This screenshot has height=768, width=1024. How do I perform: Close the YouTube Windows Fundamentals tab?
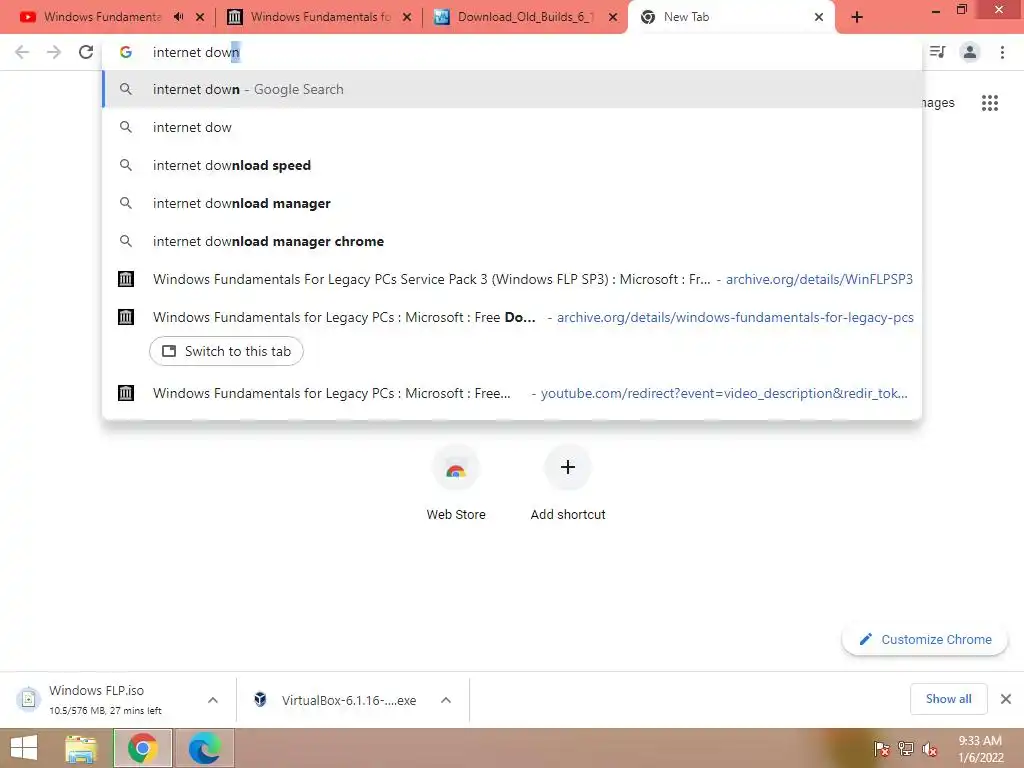pyautogui.click(x=200, y=17)
